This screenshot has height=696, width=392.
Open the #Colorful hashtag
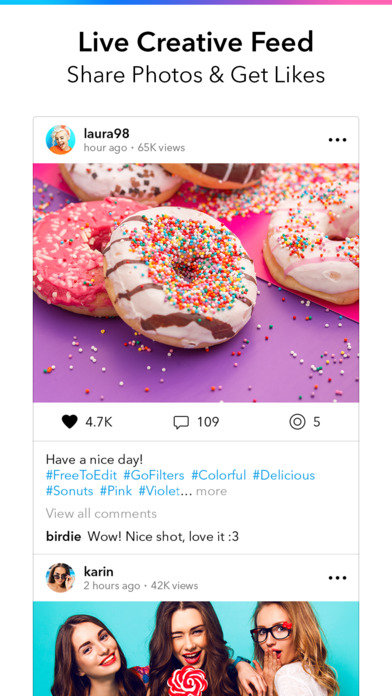tap(218, 475)
